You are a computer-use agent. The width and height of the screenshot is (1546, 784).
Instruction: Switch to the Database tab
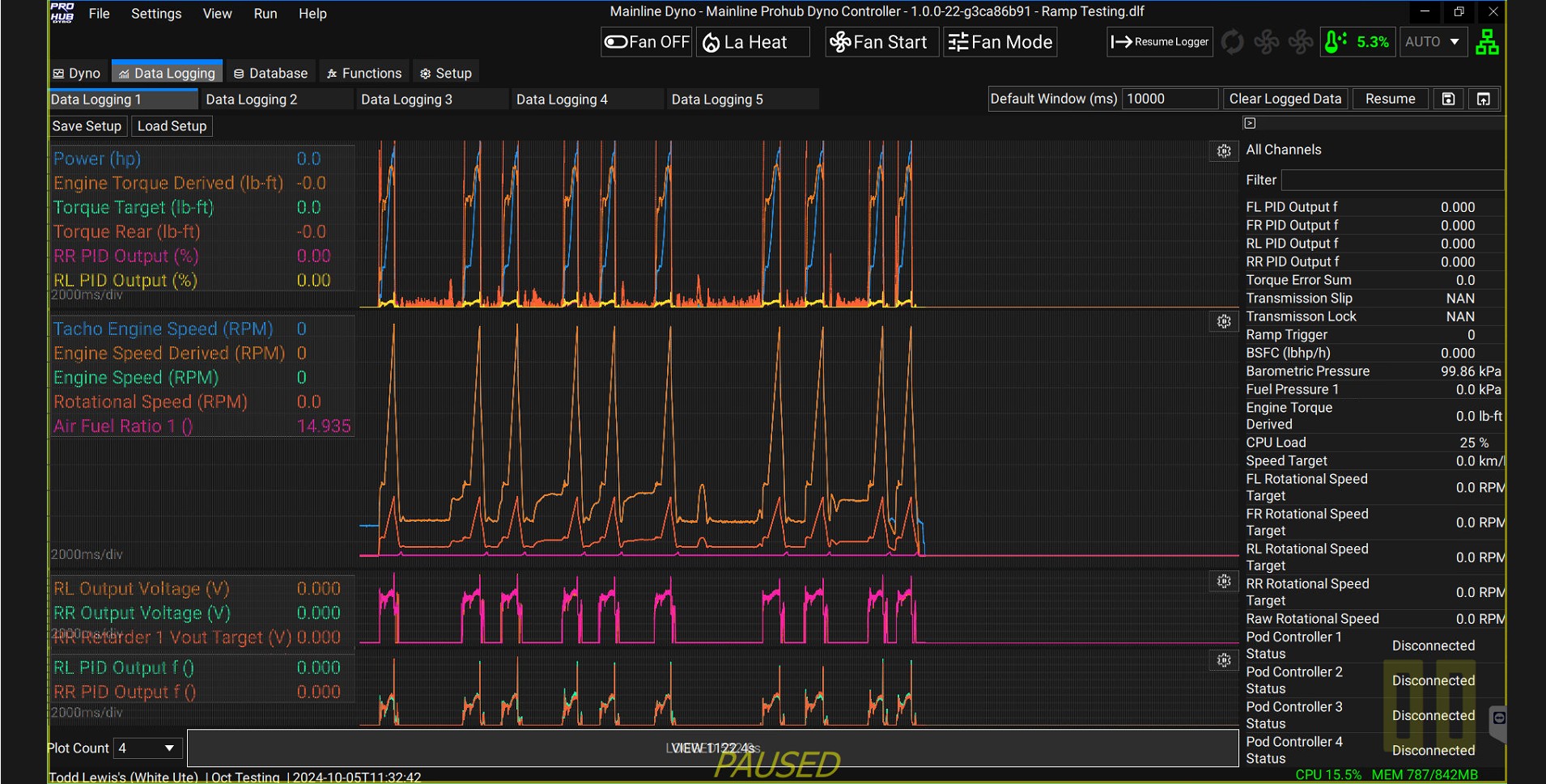(270, 74)
